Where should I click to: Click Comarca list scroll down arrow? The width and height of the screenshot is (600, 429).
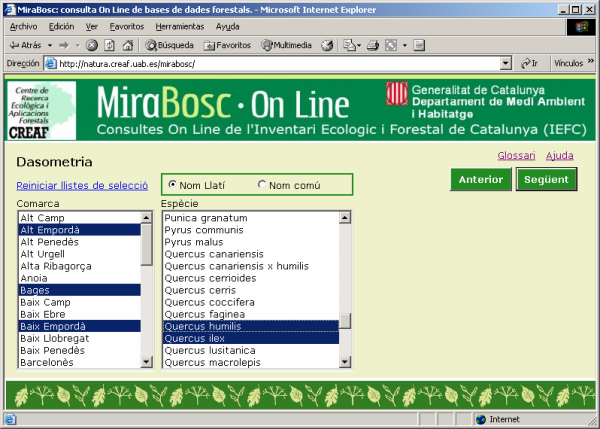click(x=147, y=362)
